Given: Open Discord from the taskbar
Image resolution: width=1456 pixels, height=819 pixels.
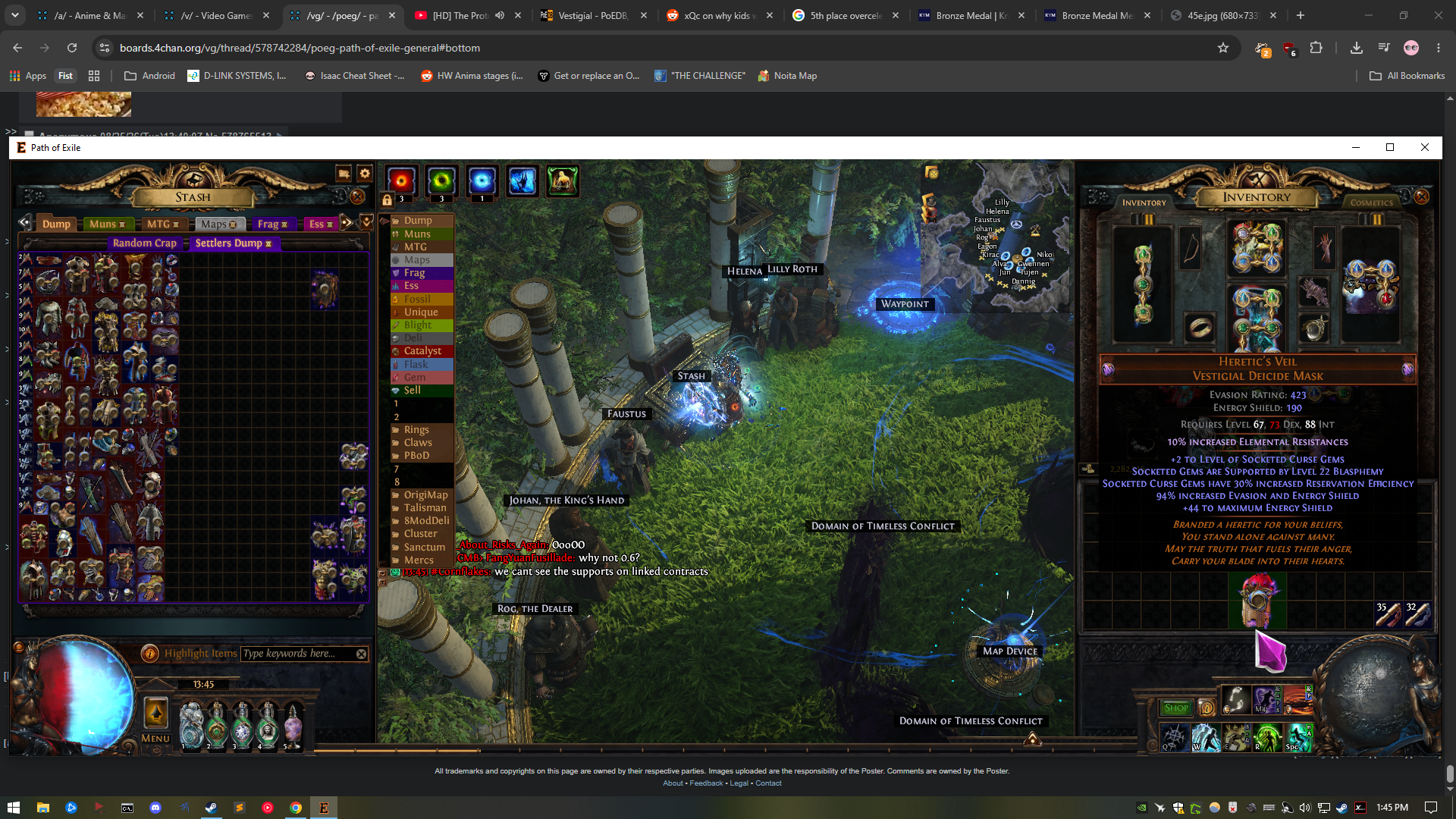Looking at the screenshot, I should 155,808.
